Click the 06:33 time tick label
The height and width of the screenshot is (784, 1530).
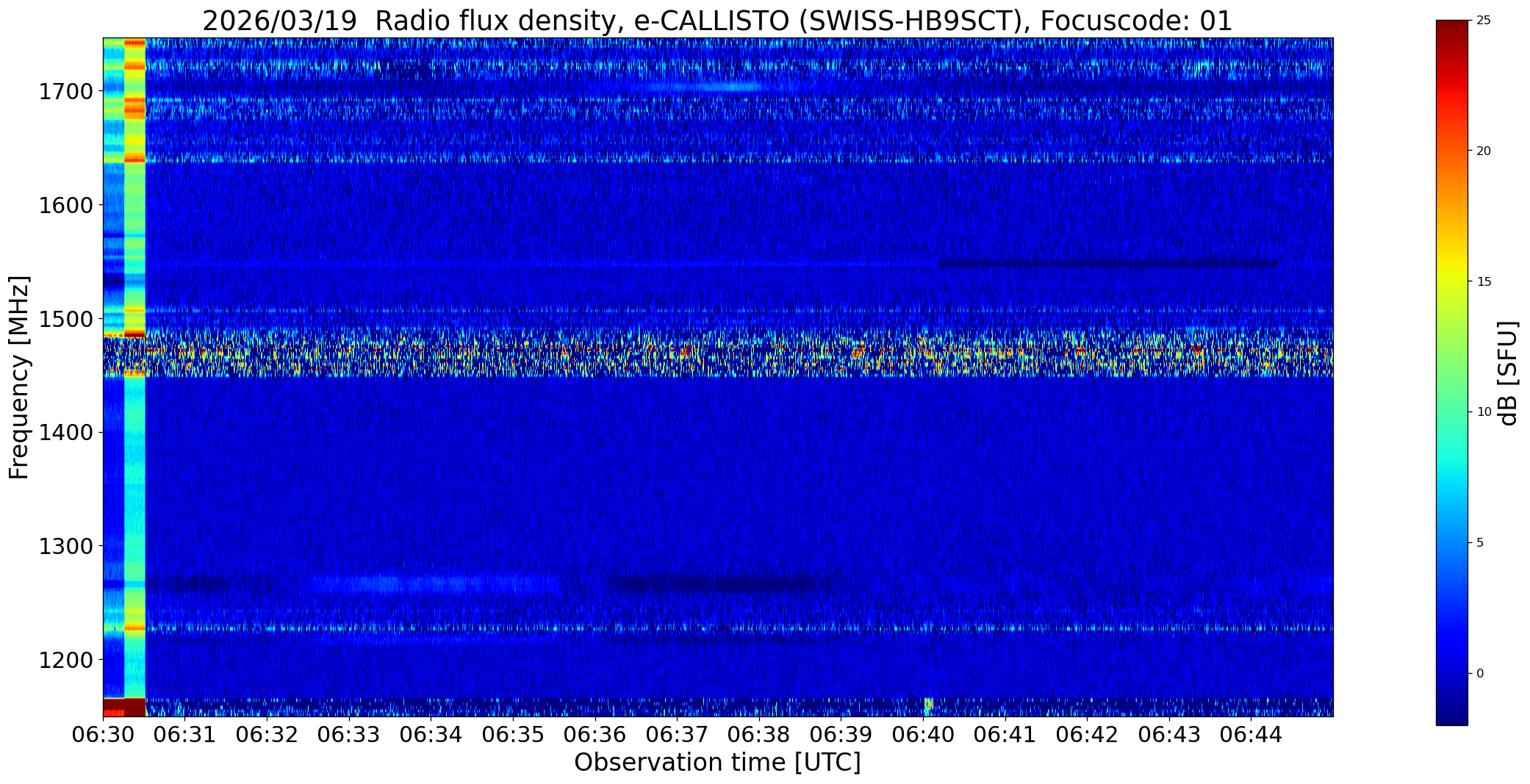[x=349, y=735]
